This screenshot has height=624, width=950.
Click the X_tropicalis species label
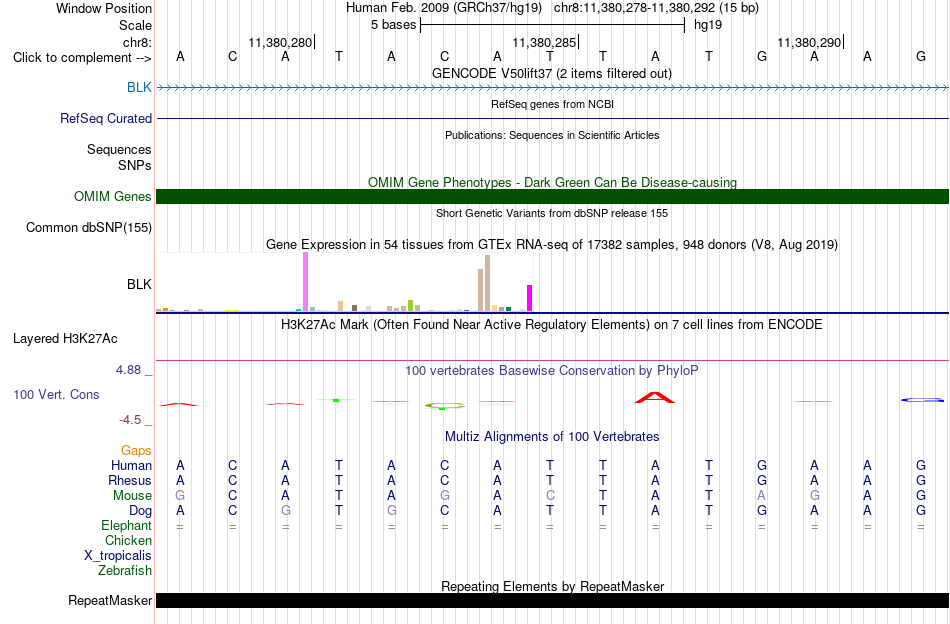[118, 556]
